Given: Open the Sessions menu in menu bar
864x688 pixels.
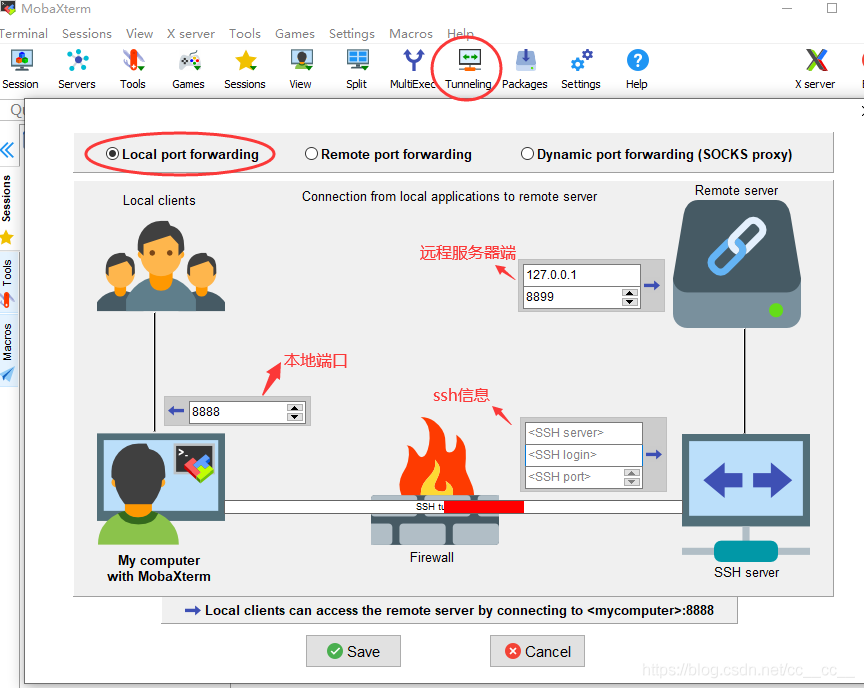Looking at the screenshot, I should tap(87, 34).
